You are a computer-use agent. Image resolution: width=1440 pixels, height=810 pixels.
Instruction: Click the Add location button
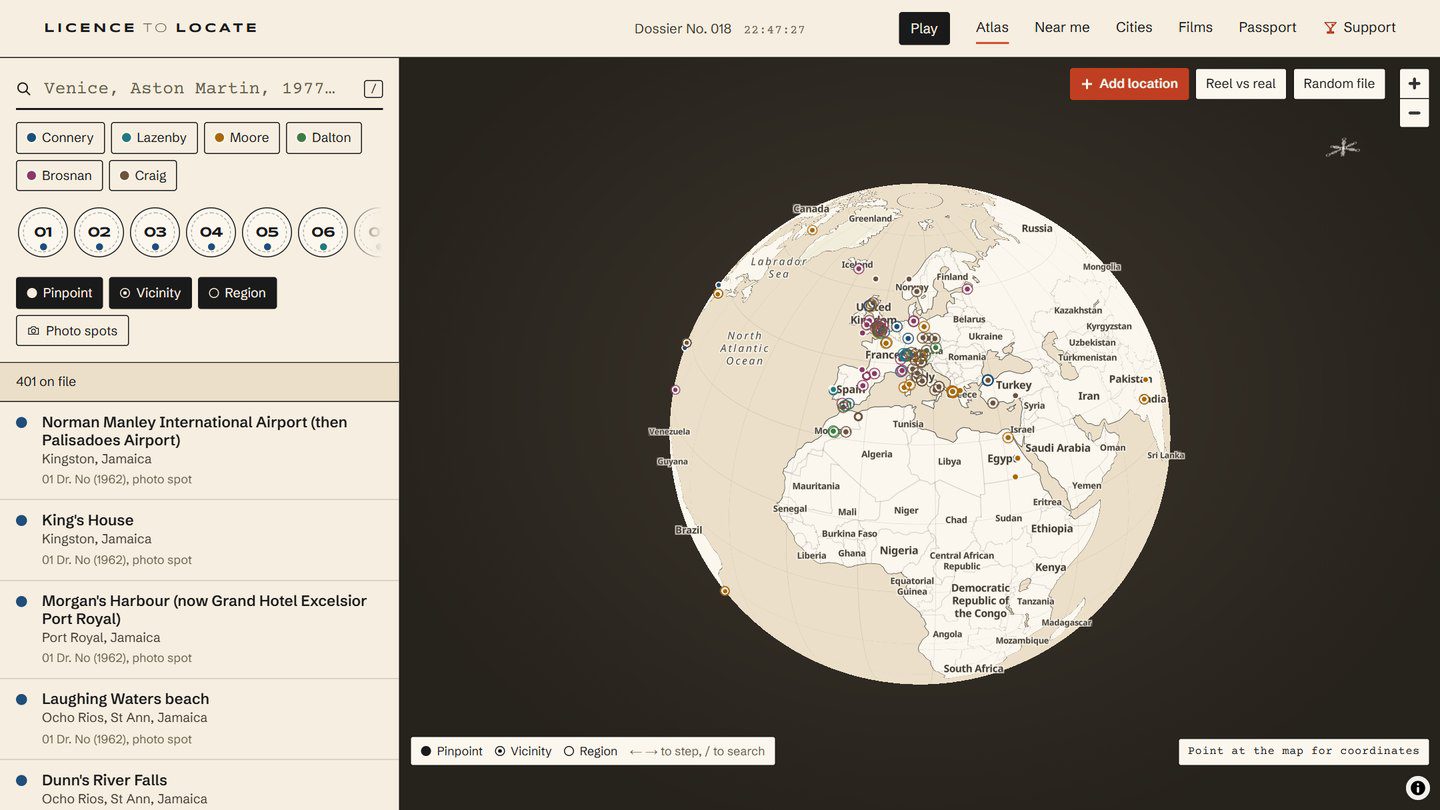[1129, 84]
